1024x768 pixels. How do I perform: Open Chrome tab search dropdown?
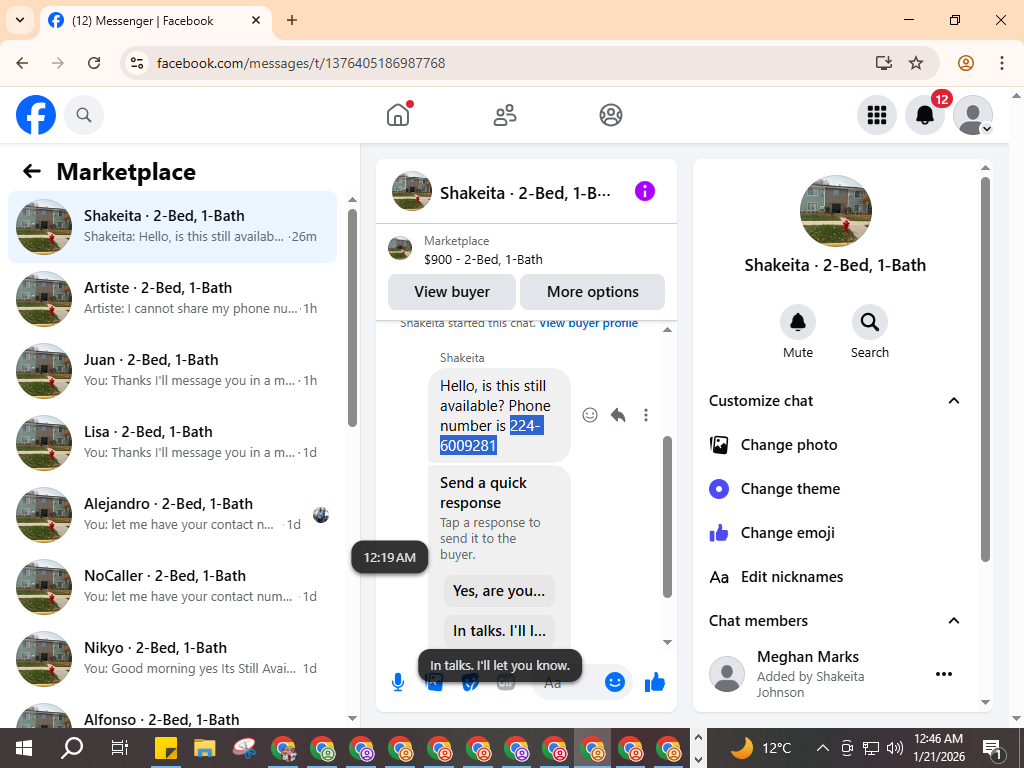point(20,20)
